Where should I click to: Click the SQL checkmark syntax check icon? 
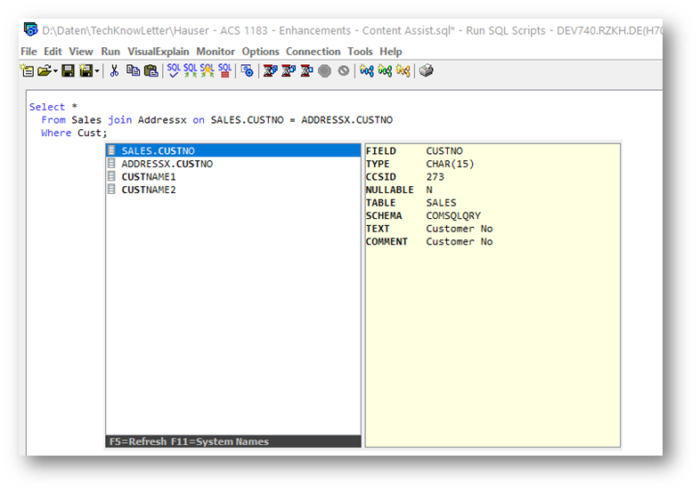click(173, 71)
